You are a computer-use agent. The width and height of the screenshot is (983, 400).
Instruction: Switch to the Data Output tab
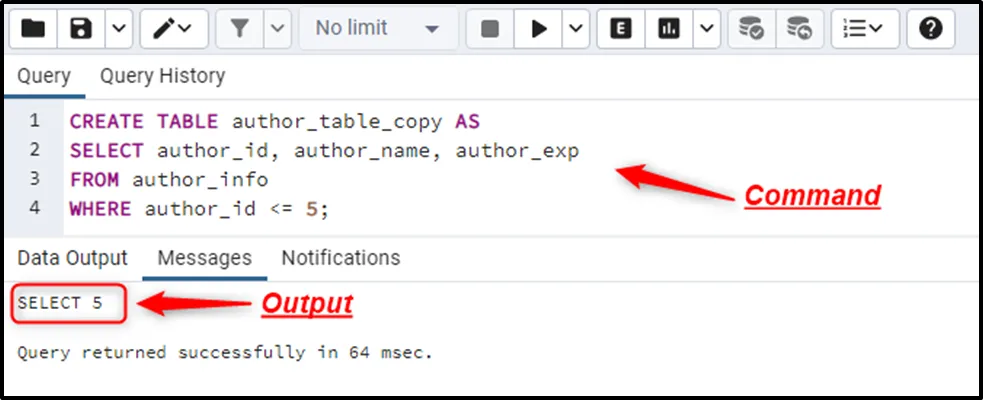[72, 258]
